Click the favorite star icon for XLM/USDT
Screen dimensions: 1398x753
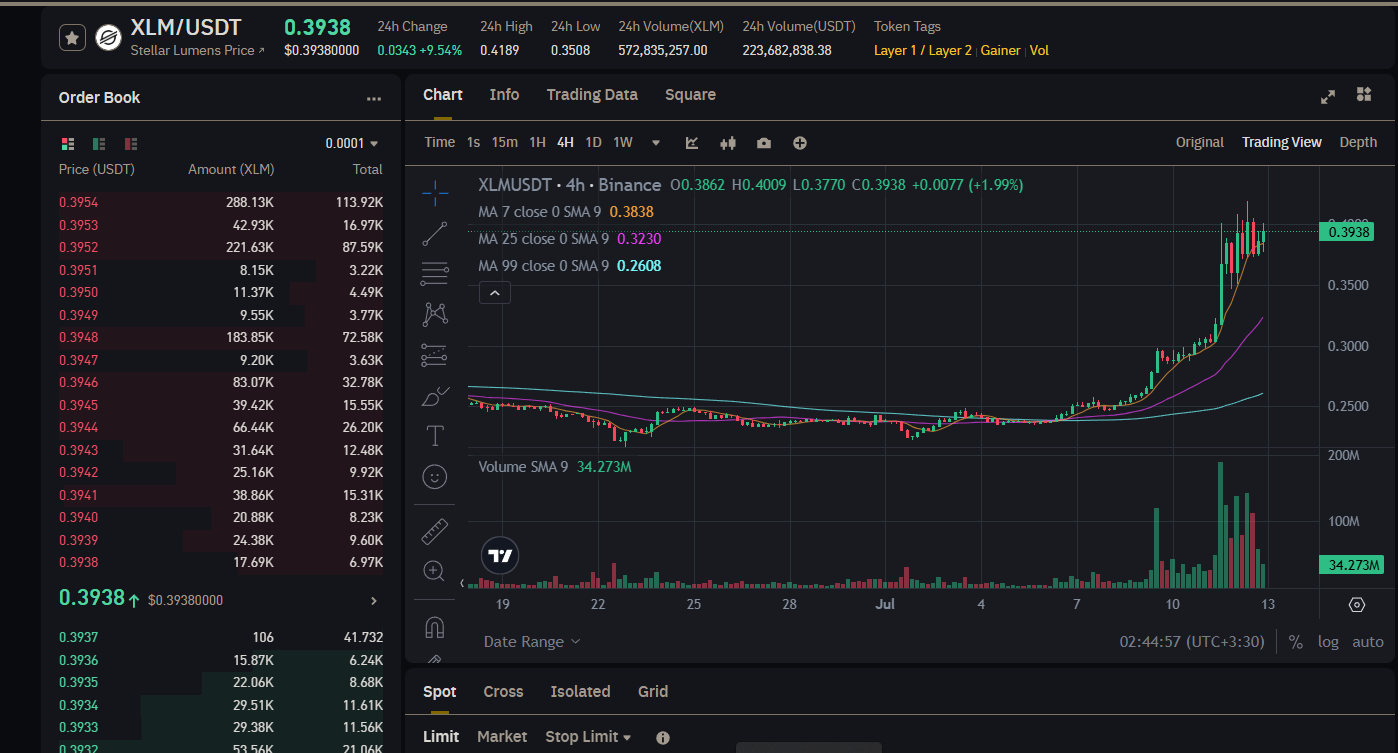coord(72,38)
